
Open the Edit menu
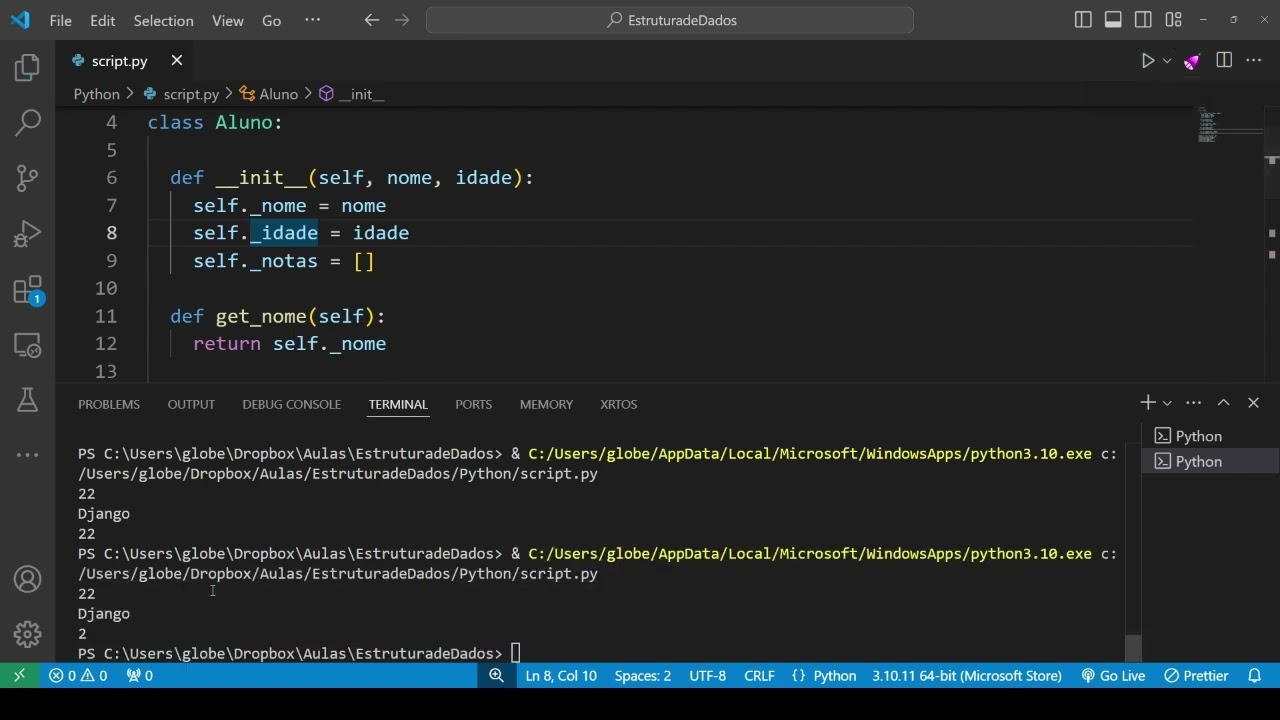tap(102, 20)
